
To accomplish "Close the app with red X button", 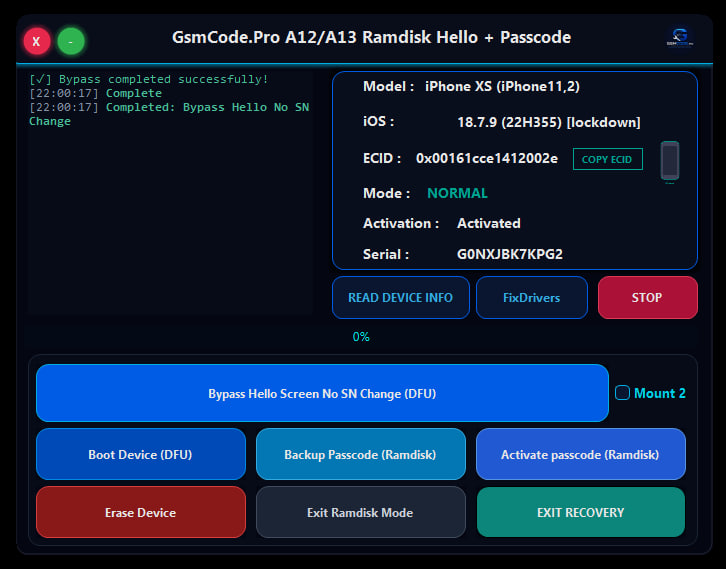I will click(x=37, y=42).
